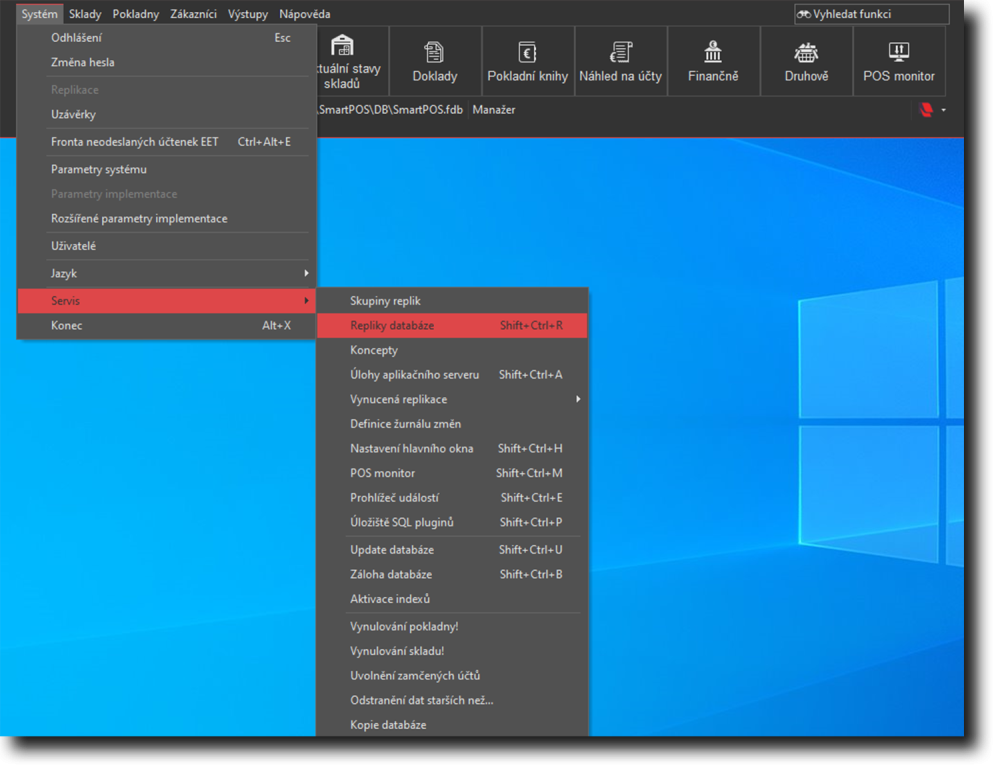Image resolution: width=1000 pixels, height=775 pixels.
Task: Expand the Vynucená replikace submenu
Action: (452, 399)
